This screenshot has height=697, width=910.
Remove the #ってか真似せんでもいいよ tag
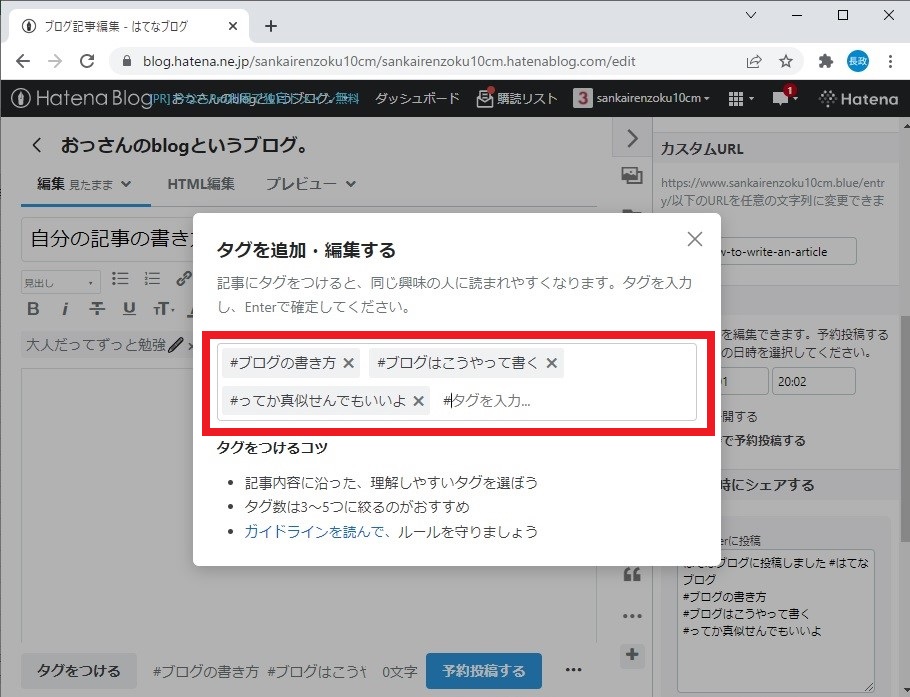tap(418, 400)
